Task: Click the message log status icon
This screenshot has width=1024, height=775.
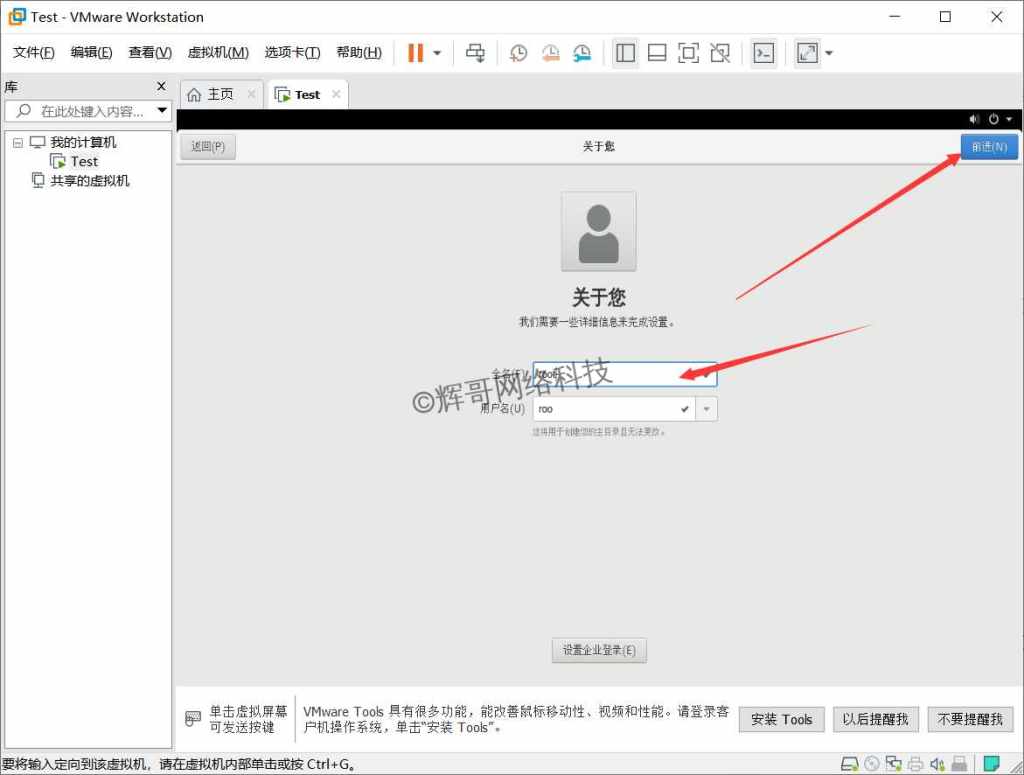Action: point(991,763)
